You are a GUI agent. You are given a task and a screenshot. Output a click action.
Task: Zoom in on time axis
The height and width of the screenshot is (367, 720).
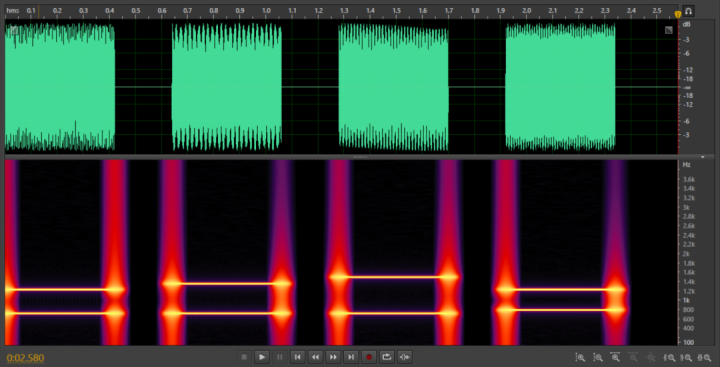[x=615, y=357]
